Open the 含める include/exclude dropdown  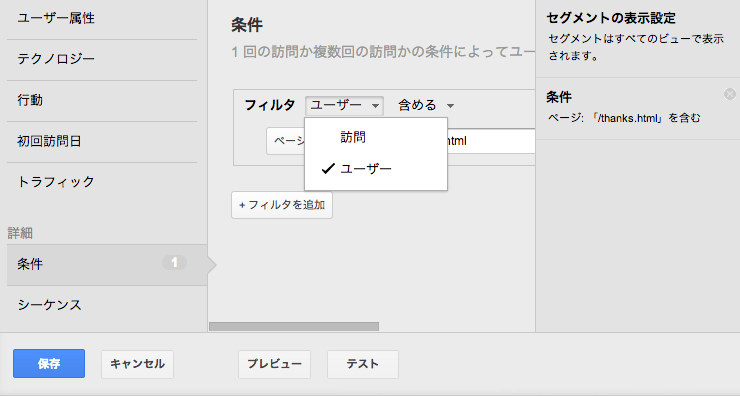click(426, 105)
